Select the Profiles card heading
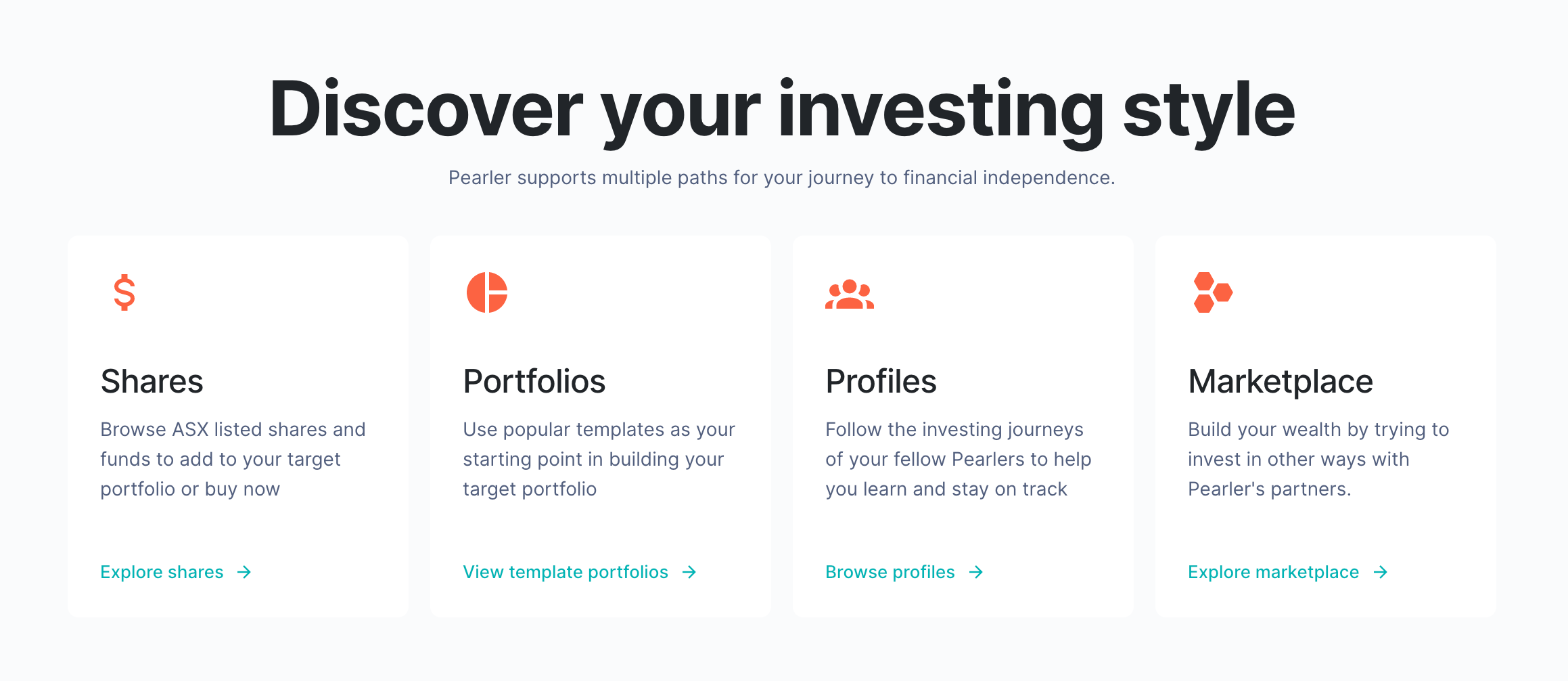Viewport: 1568px width, 681px height. (881, 381)
